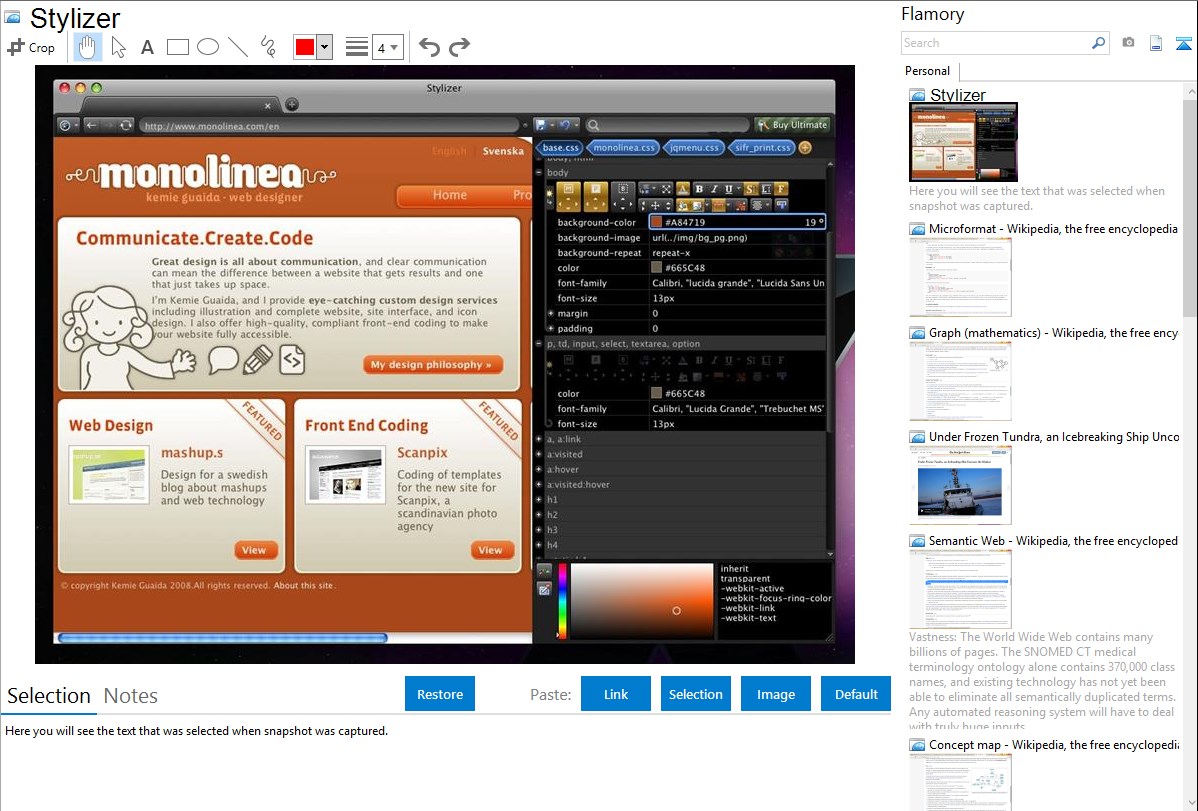Screen dimensions: 1198x811
Task: Click the add stylesheet plus icon
Action: pos(805,148)
